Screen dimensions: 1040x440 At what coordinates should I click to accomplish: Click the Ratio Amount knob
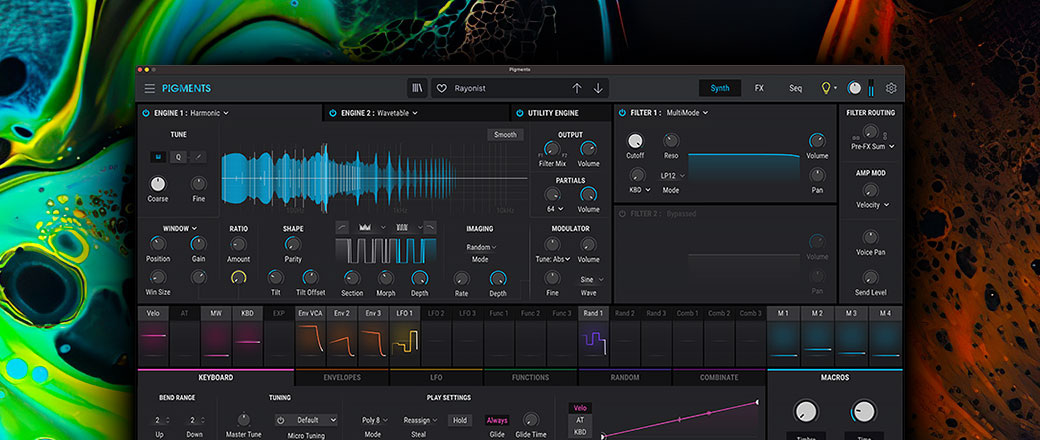pos(238,244)
